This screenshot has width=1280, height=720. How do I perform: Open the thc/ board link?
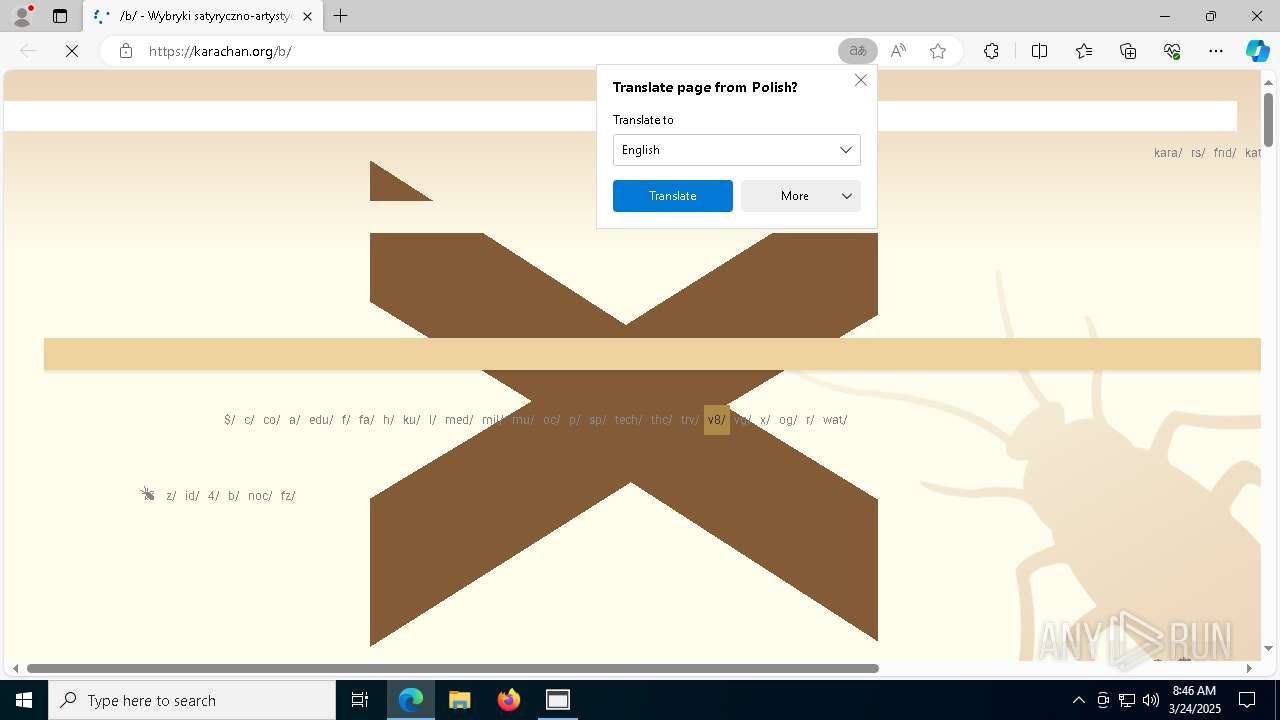click(x=661, y=420)
